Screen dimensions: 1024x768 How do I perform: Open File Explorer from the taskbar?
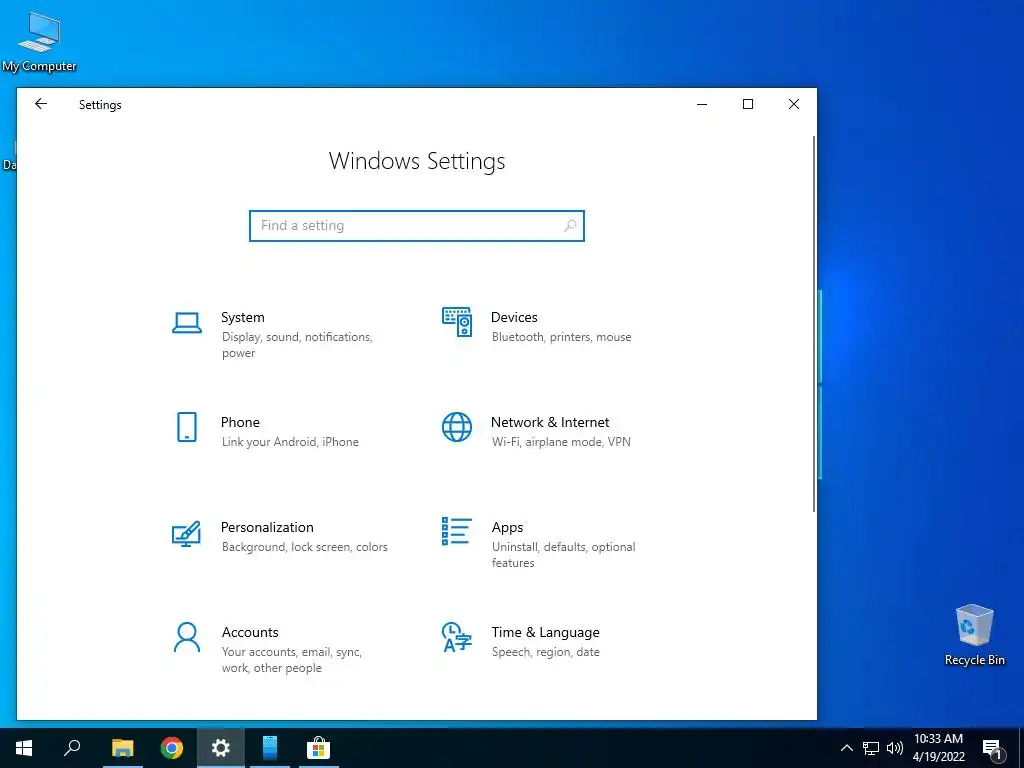click(122, 748)
